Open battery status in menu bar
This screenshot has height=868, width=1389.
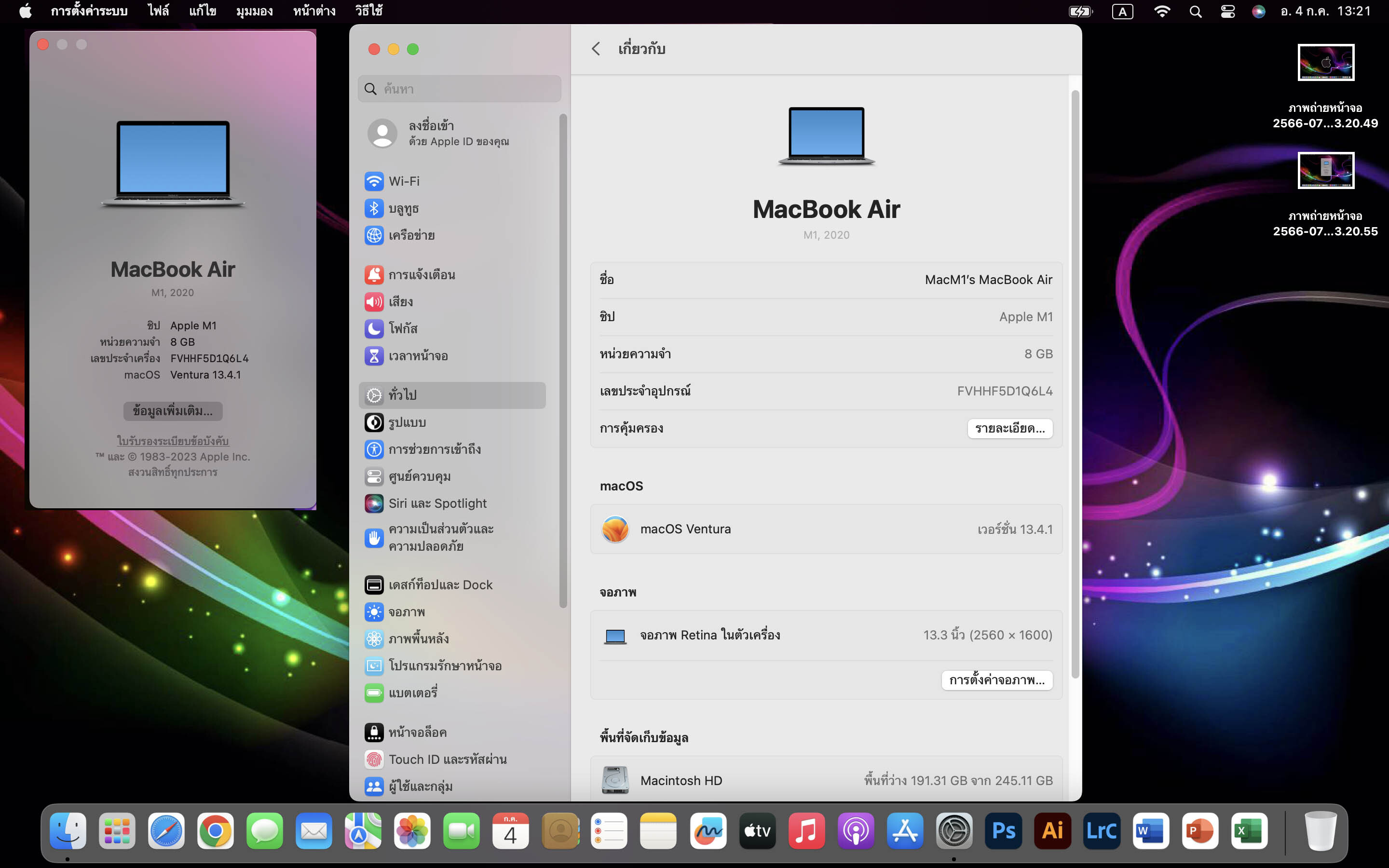coord(1080,12)
